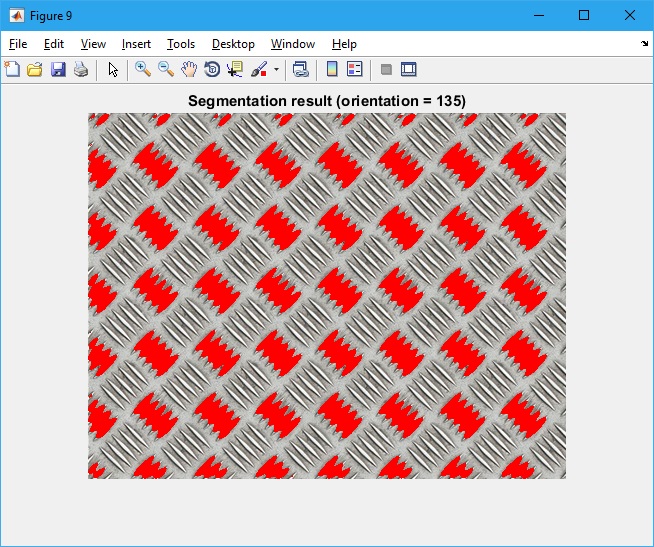This screenshot has width=654, height=547.
Task: Select the Zoom Out magnifier tool
Action: pyautogui.click(x=166, y=69)
